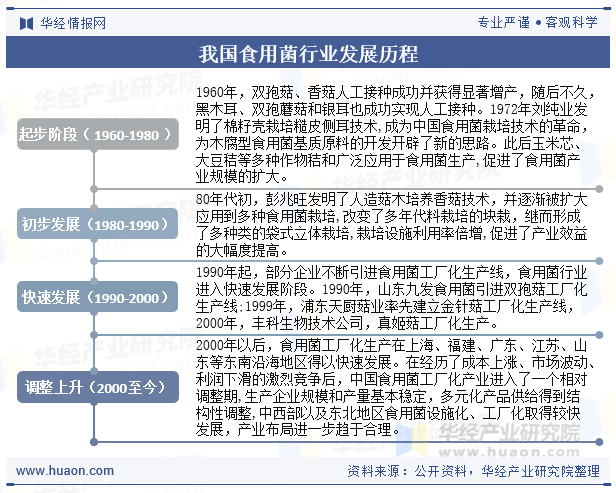This screenshot has height=493, width=616.
Task: Select the 起步阶段（1960-1980）stage box
Action: (x=98, y=134)
